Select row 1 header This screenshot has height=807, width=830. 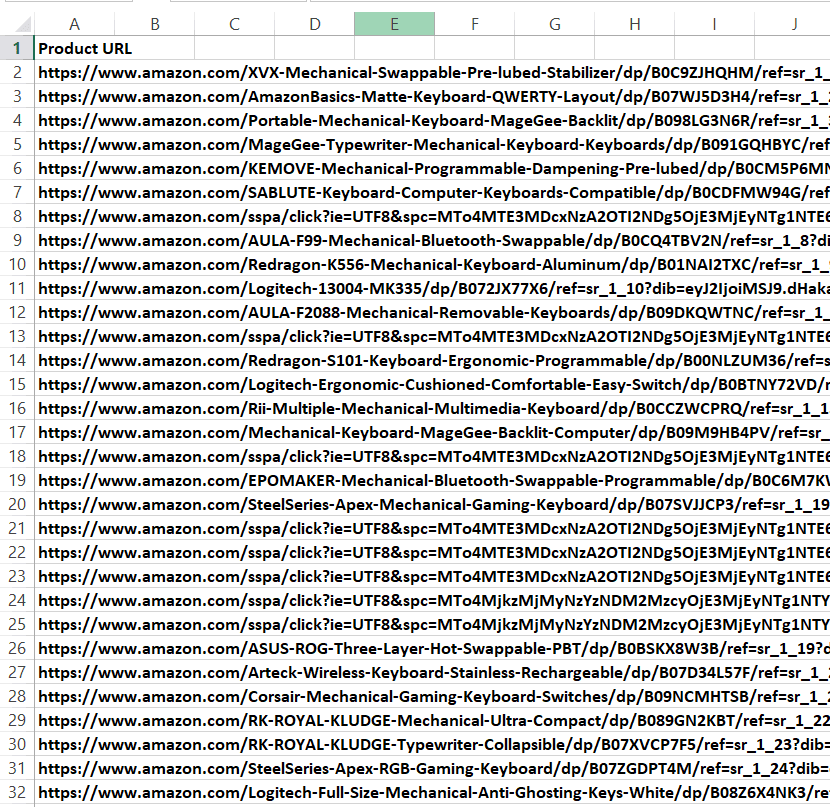[x=17, y=48]
